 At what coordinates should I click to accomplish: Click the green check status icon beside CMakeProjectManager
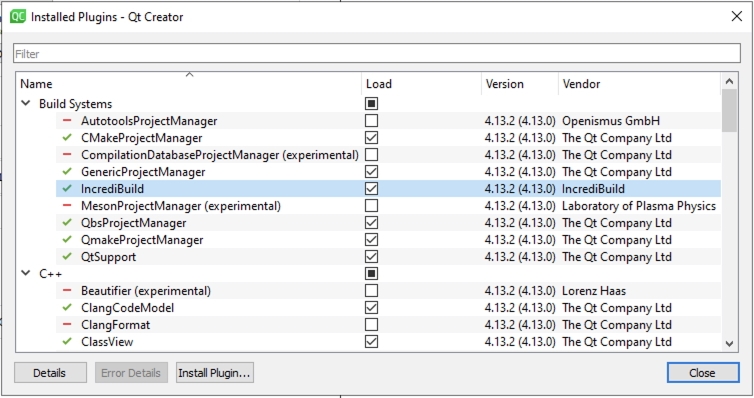(x=67, y=138)
